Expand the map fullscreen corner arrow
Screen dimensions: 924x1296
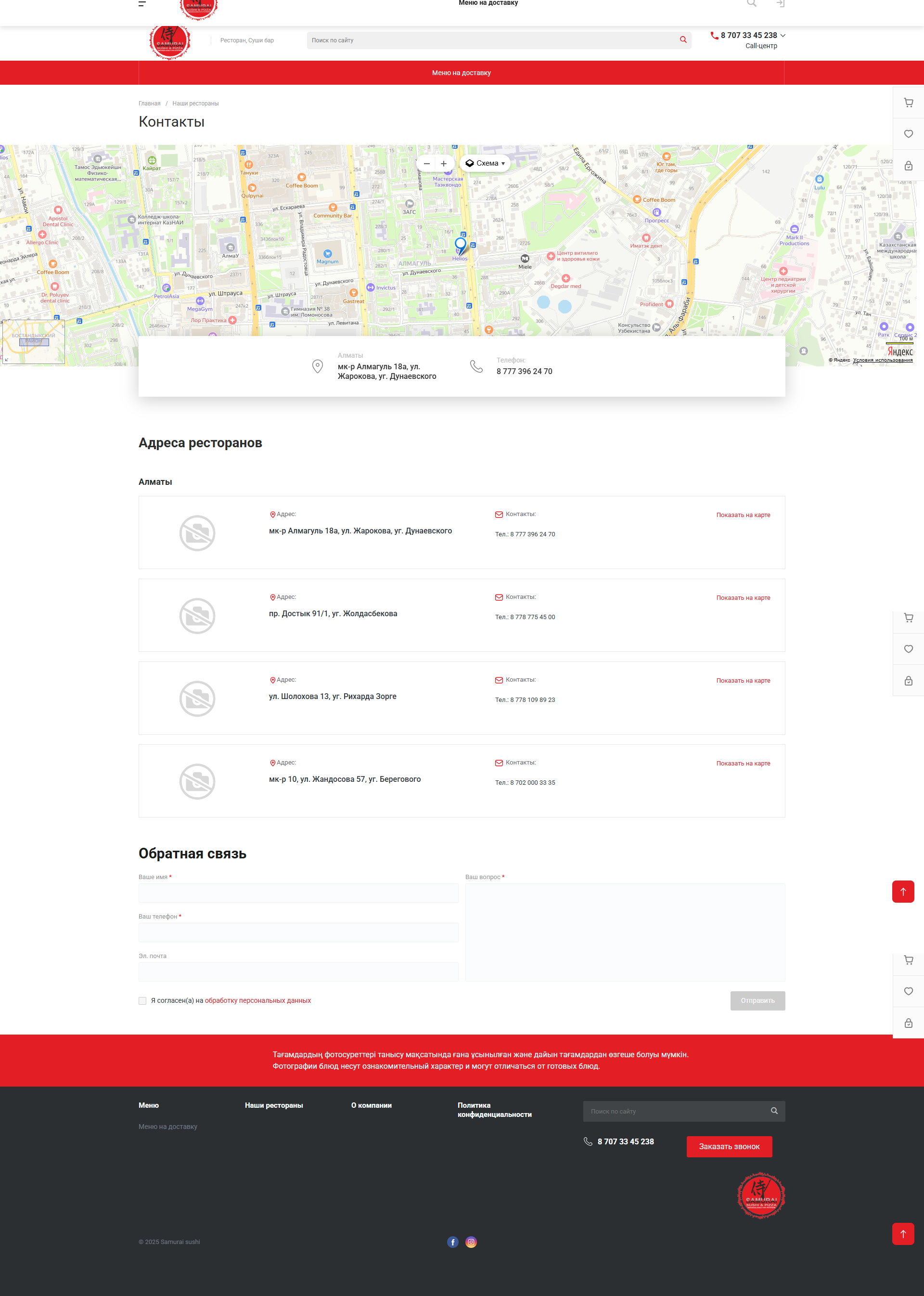[x=6, y=360]
